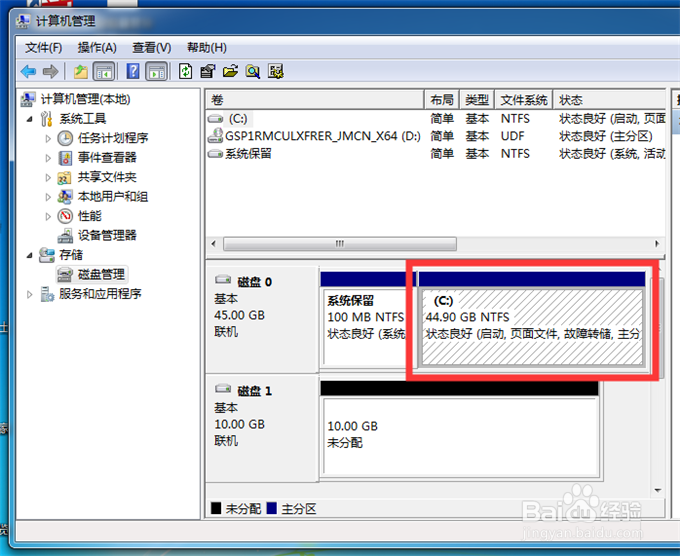Open the 文件(F) menu
680x556 pixels.
(43, 47)
